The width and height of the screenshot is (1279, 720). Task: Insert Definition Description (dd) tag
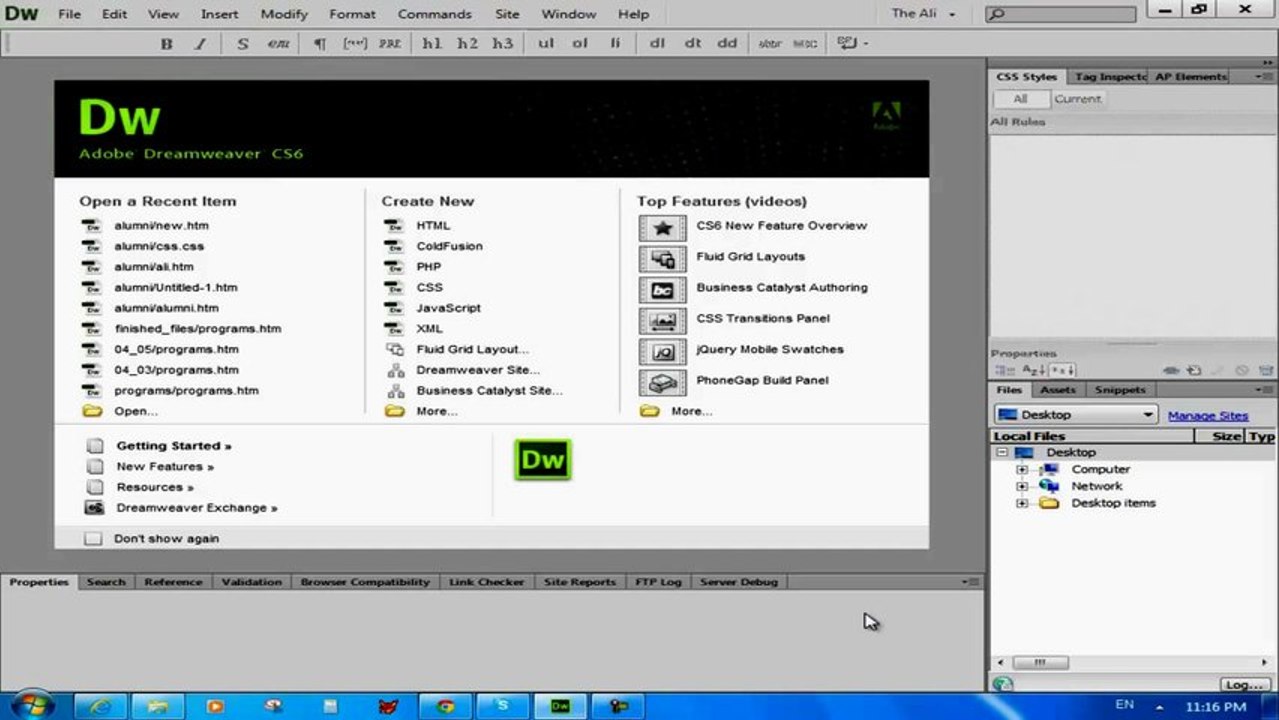tap(727, 44)
